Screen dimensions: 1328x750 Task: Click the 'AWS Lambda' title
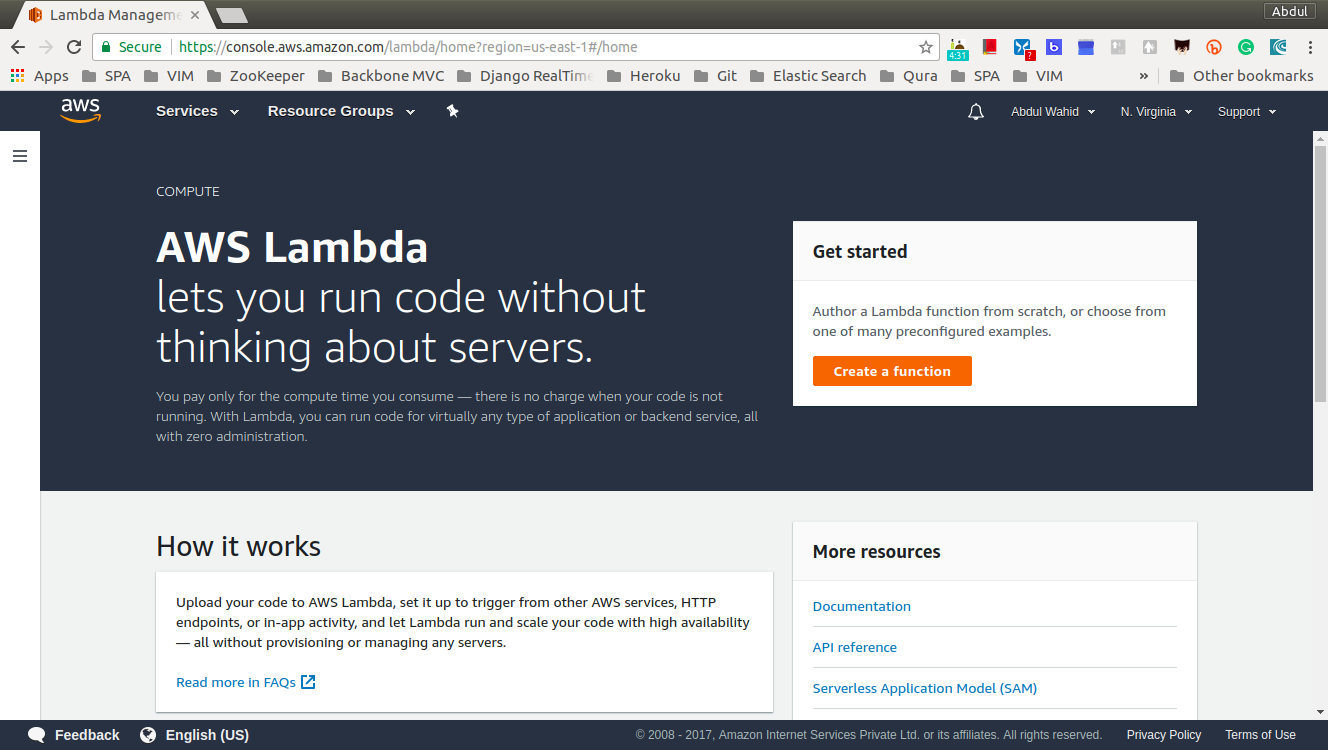tap(292, 248)
